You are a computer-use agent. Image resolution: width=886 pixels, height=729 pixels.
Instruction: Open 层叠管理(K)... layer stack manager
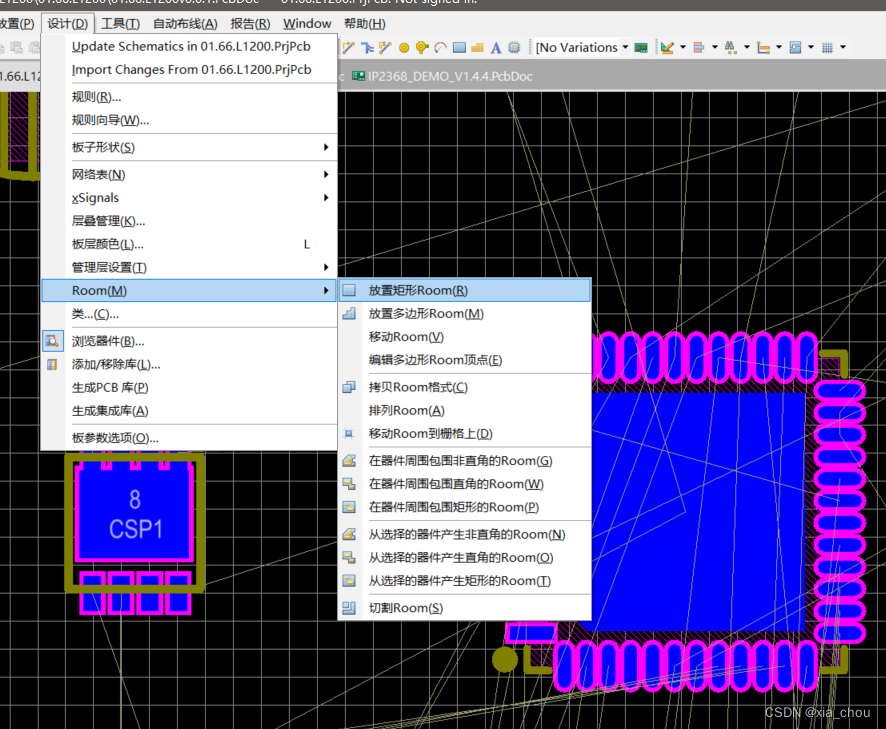pyautogui.click(x=189, y=221)
